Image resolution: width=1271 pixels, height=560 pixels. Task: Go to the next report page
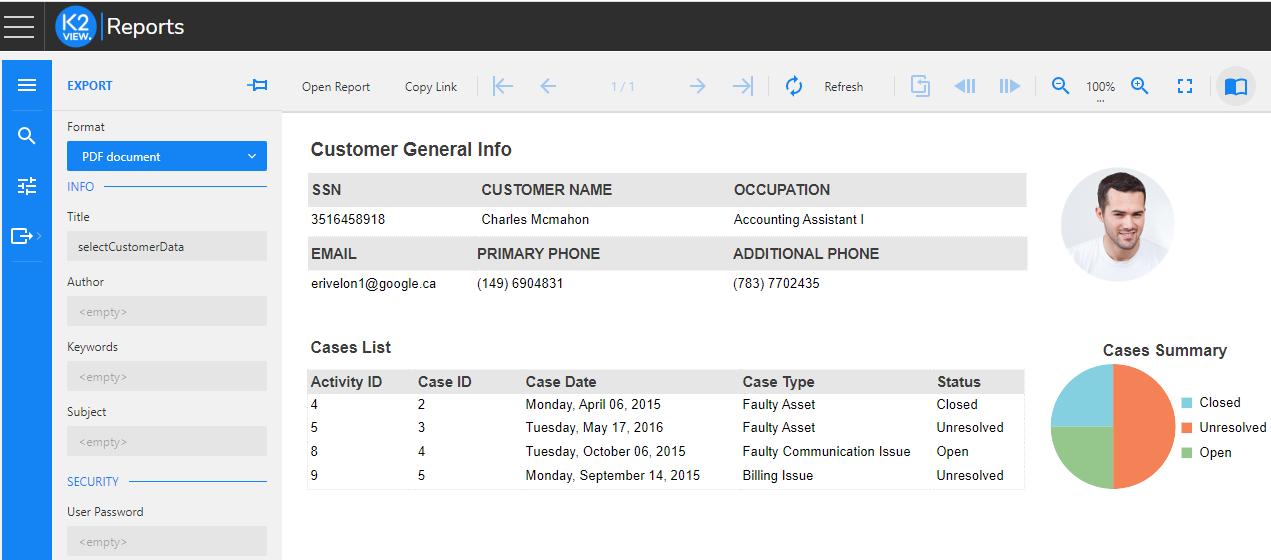pos(697,87)
